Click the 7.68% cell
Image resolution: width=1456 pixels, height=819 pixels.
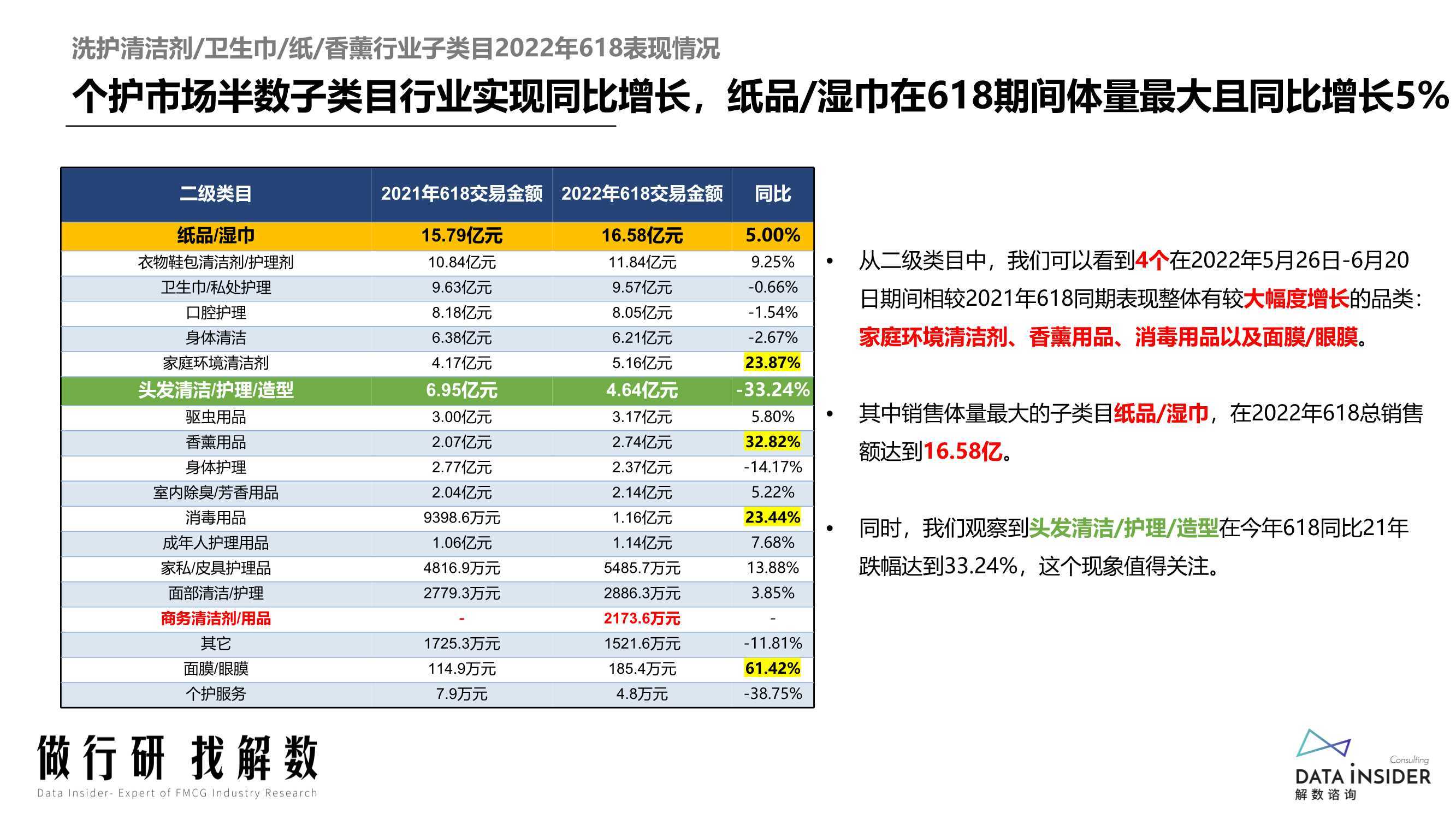point(773,543)
